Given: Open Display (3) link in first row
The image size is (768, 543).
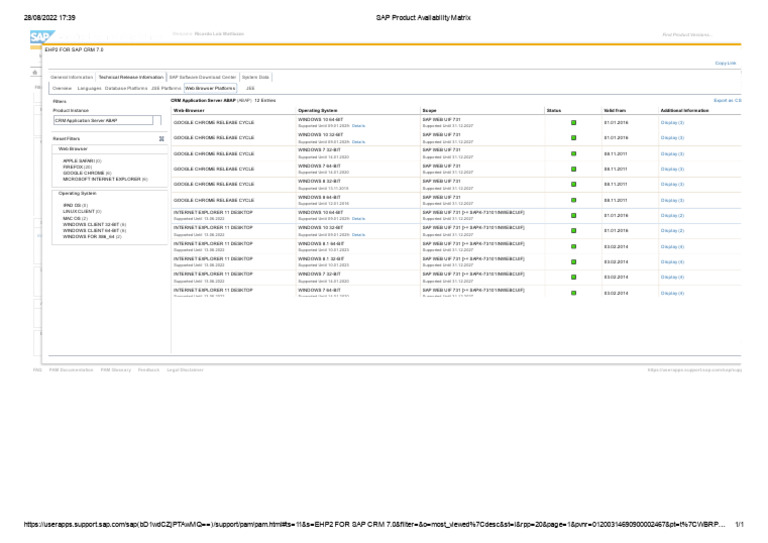Looking at the screenshot, I should pos(672,122).
